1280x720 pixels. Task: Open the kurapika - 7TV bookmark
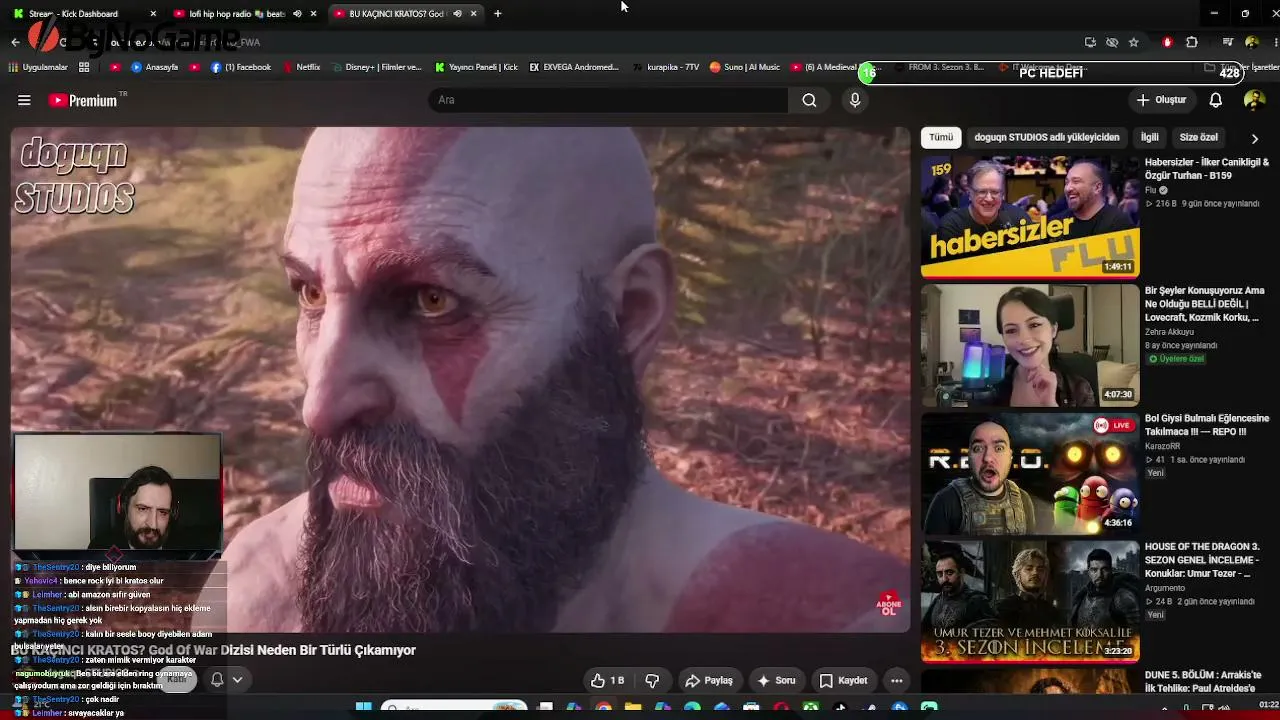pos(666,67)
